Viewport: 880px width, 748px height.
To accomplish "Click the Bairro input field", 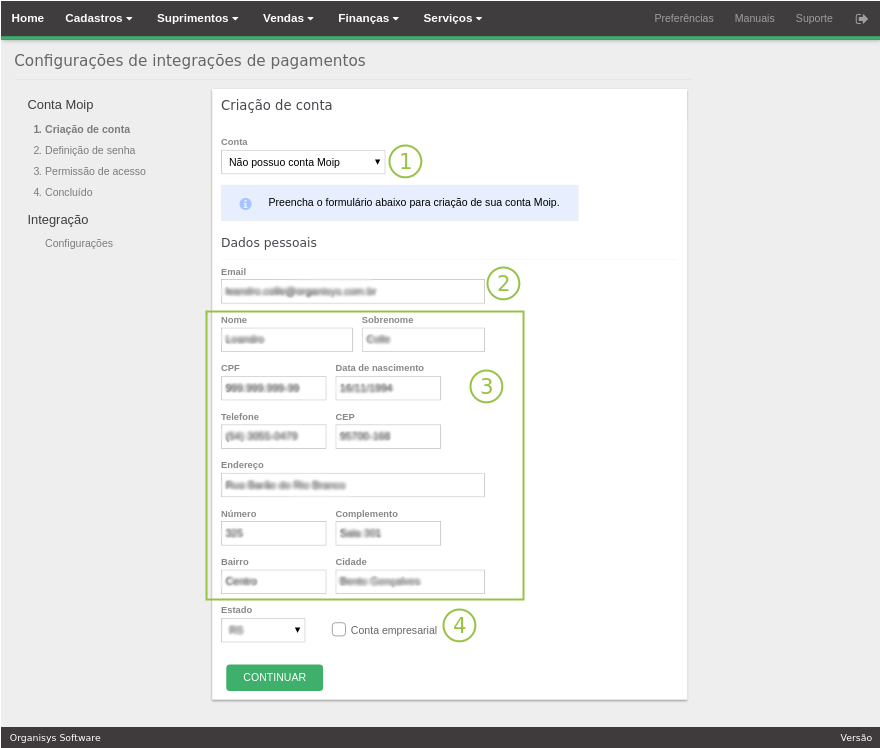I will (273, 581).
